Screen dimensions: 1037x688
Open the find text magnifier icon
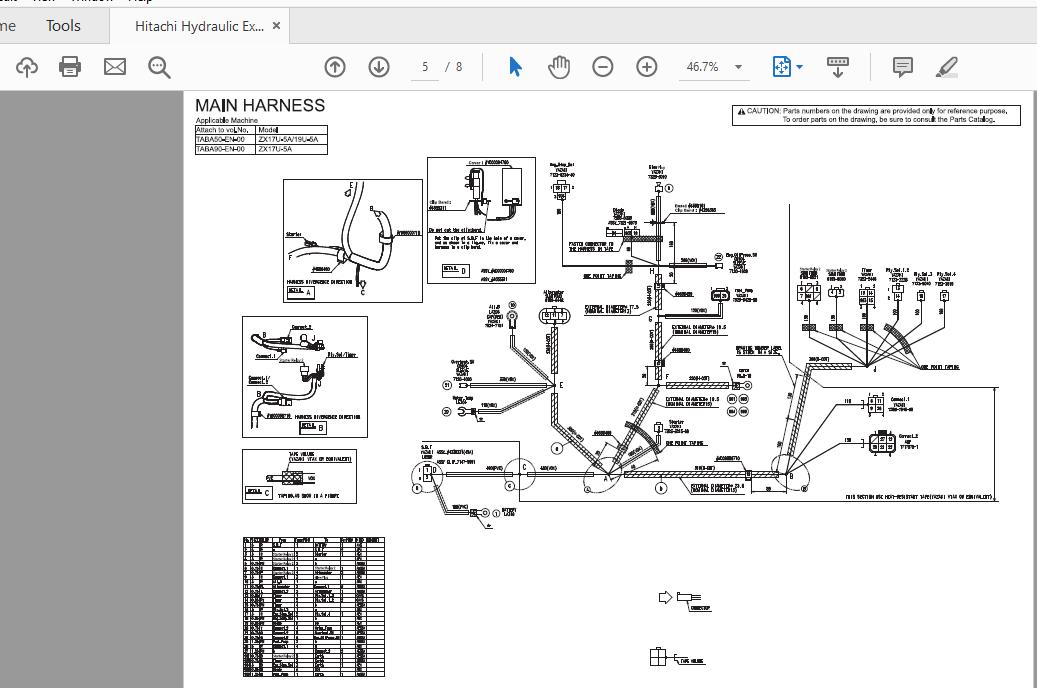tap(159, 67)
